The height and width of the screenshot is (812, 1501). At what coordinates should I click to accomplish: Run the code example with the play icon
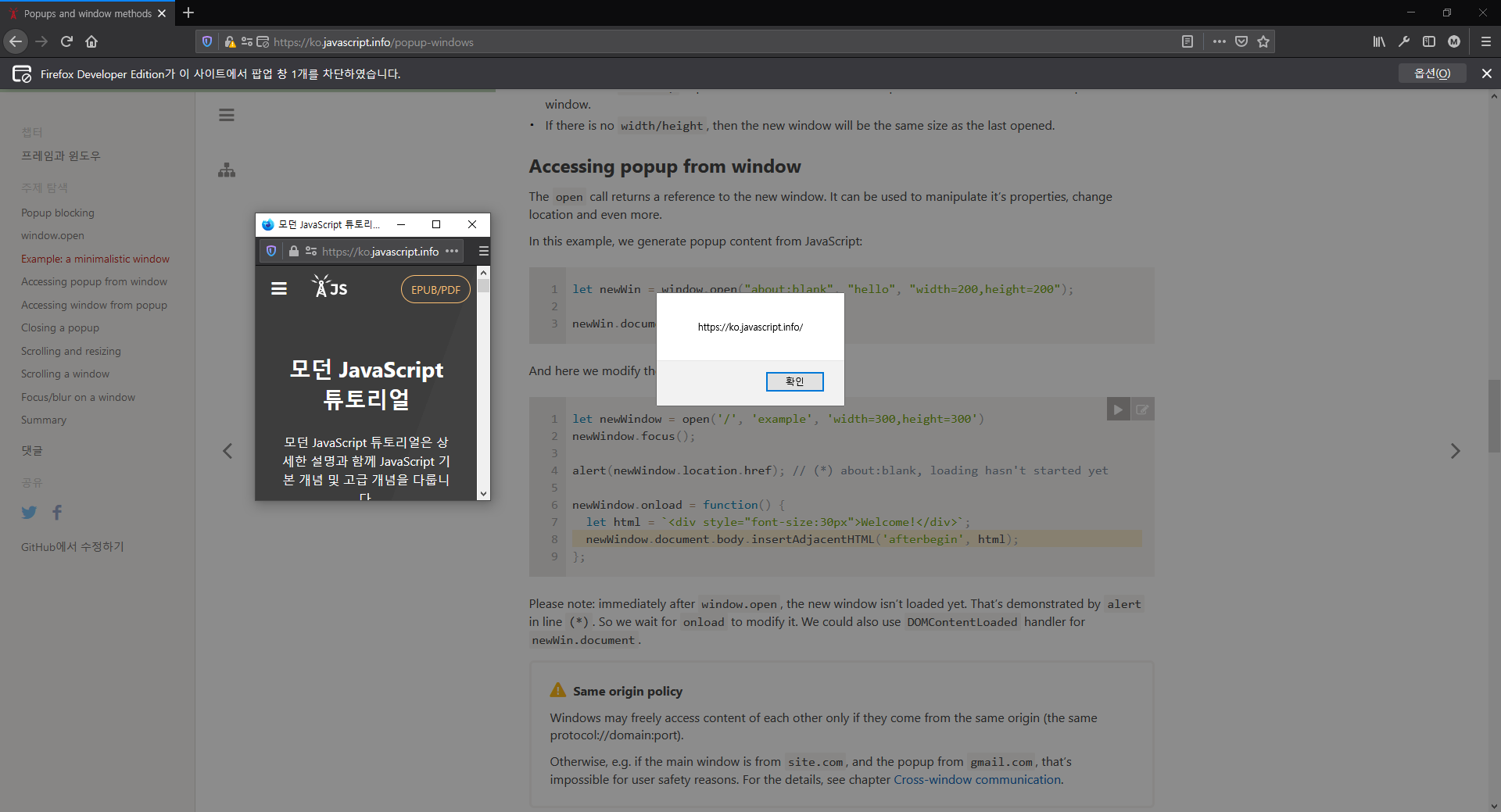(x=1118, y=408)
